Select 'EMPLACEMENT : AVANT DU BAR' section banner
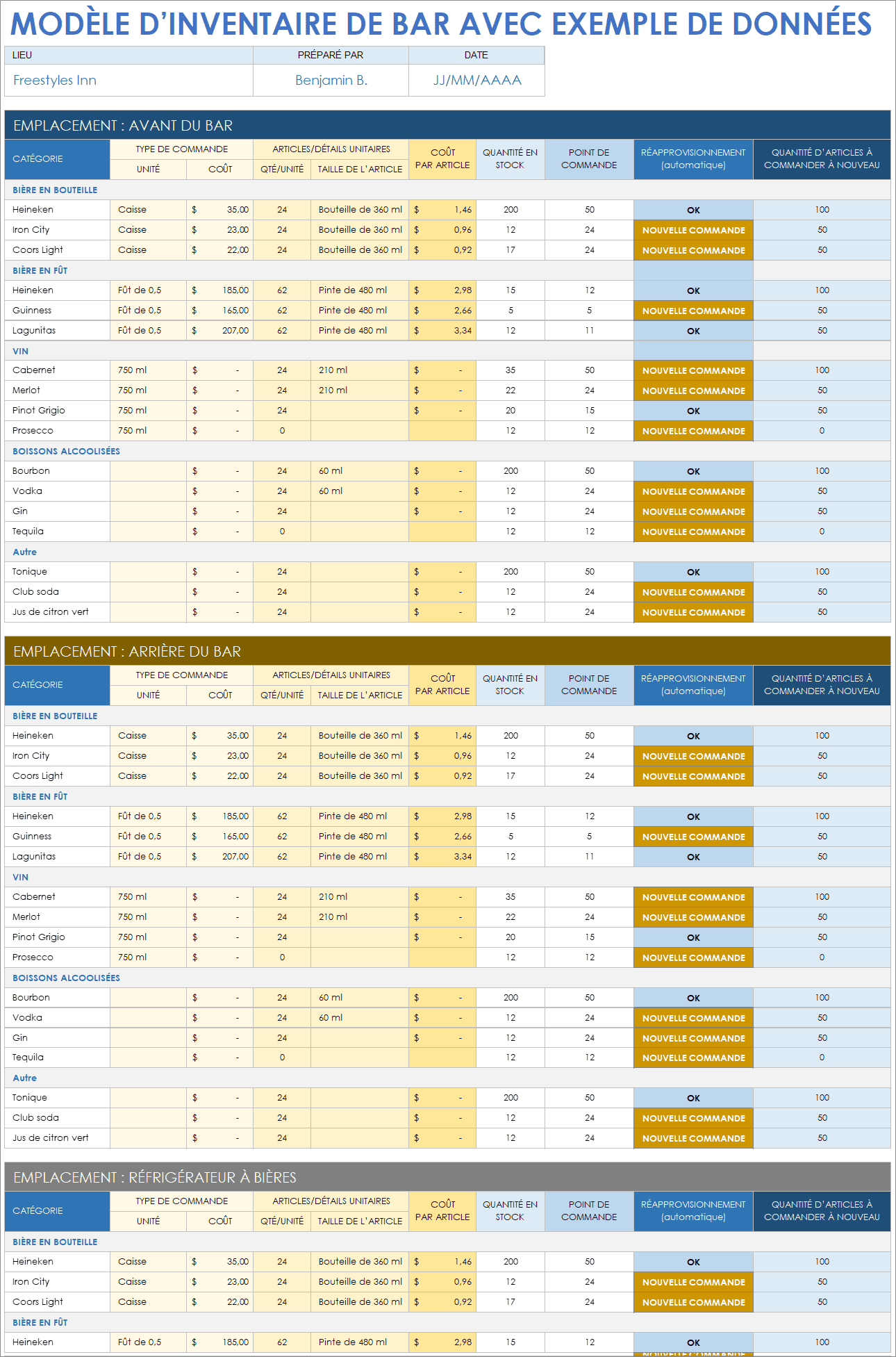The image size is (896, 1357). click(x=447, y=125)
